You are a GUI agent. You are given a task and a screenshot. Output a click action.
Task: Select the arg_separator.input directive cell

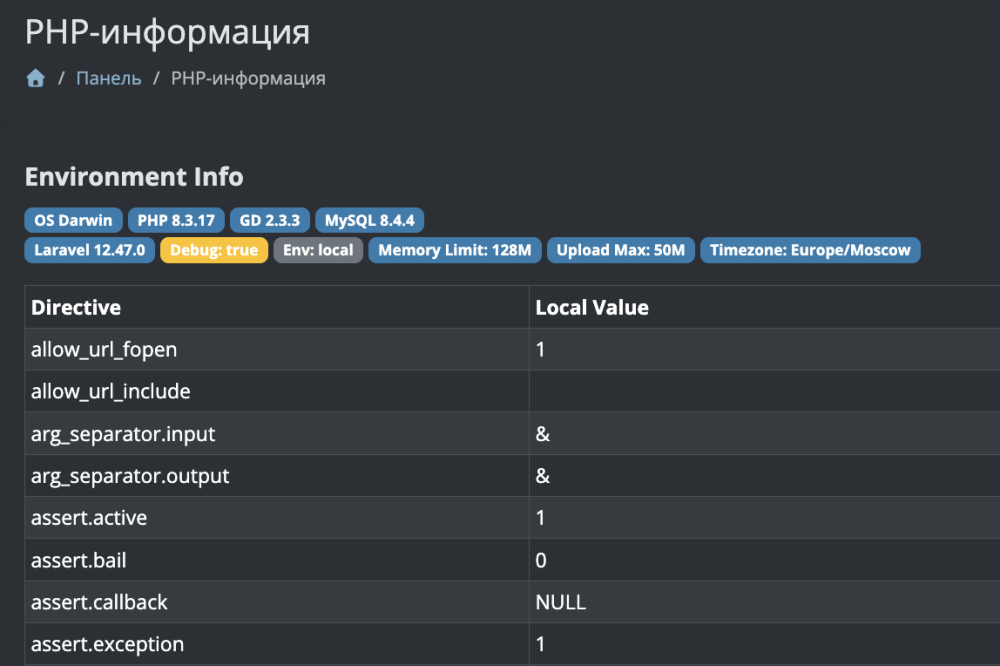(123, 434)
